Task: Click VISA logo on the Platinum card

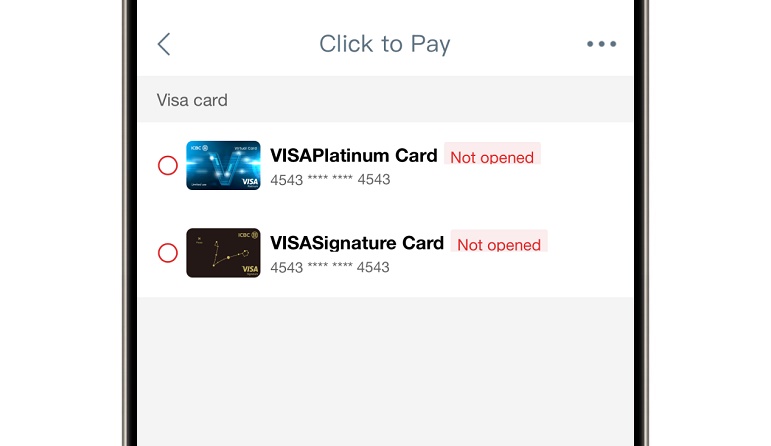Action: (x=248, y=182)
